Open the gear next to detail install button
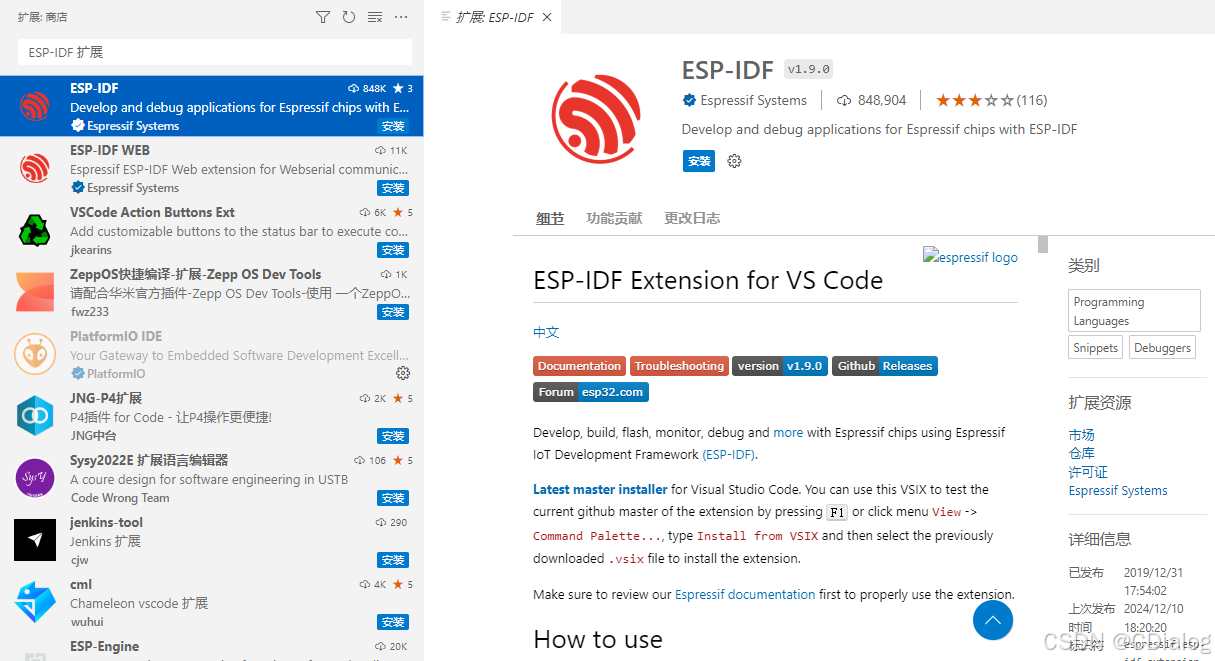The image size is (1215, 661). tap(734, 161)
